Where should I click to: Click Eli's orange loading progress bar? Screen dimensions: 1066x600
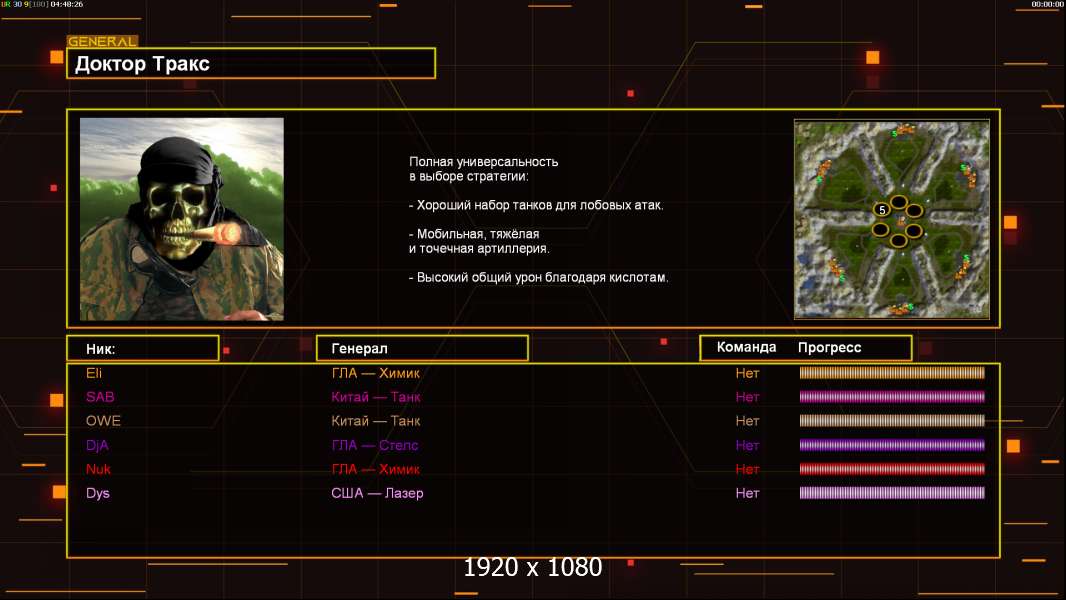coord(892,372)
